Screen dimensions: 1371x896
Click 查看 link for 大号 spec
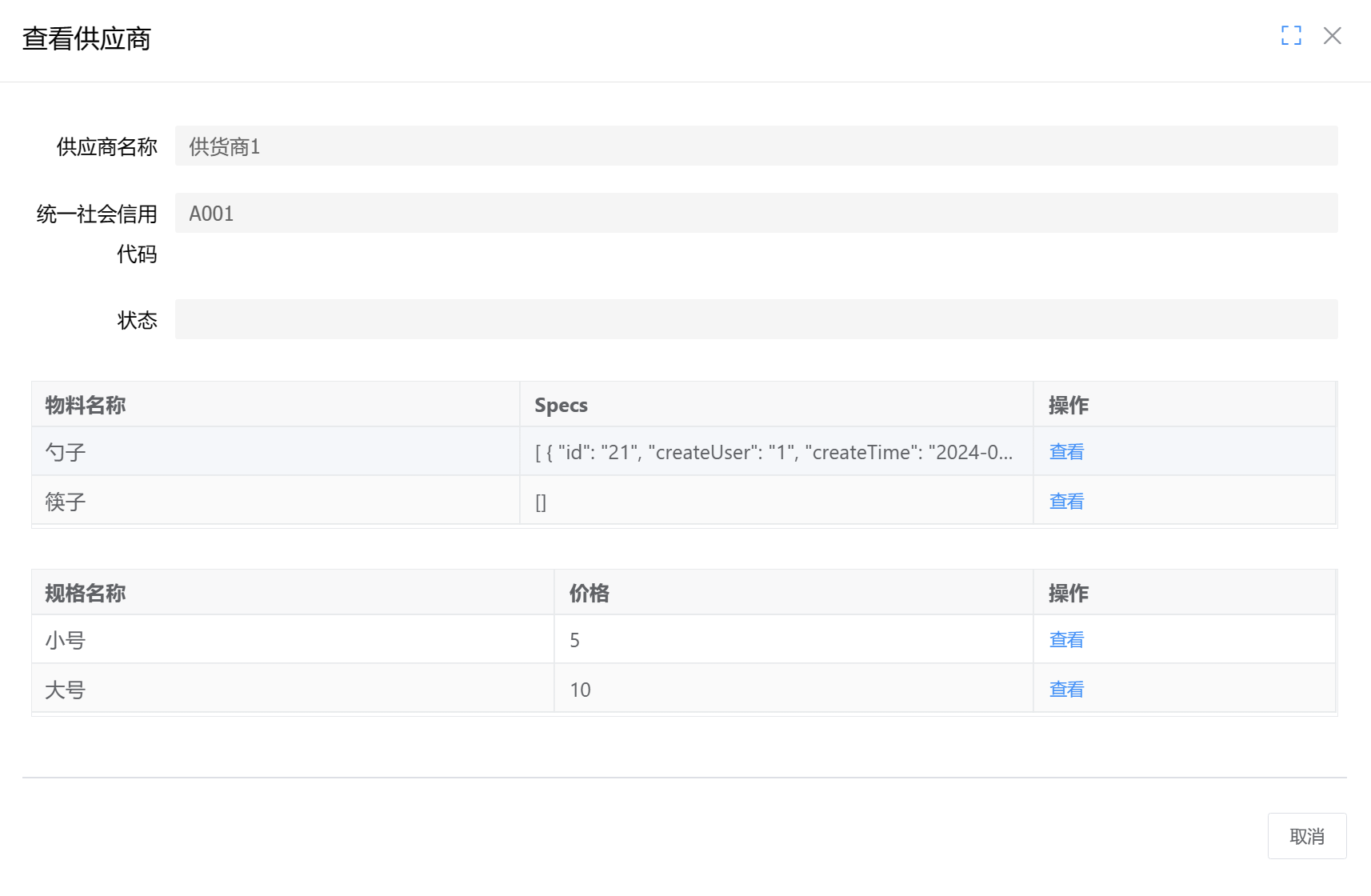1065,689
